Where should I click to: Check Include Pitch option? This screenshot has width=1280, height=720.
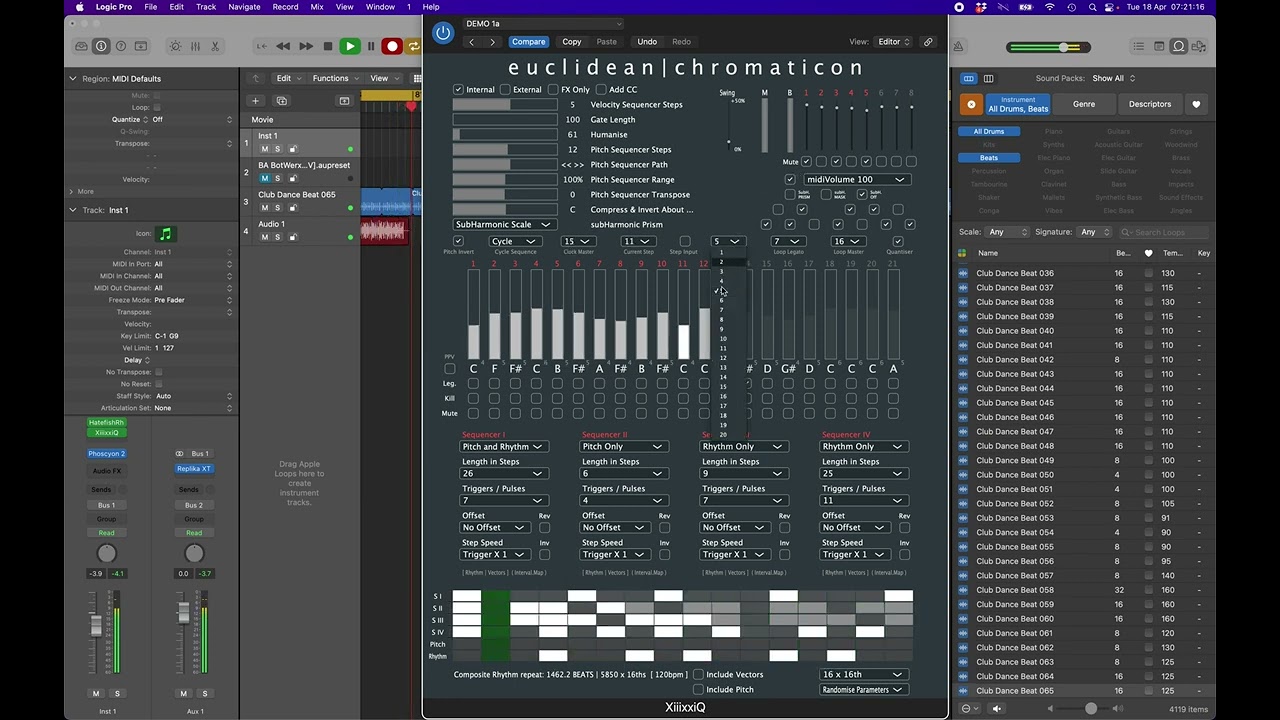(x=698, y=690)
